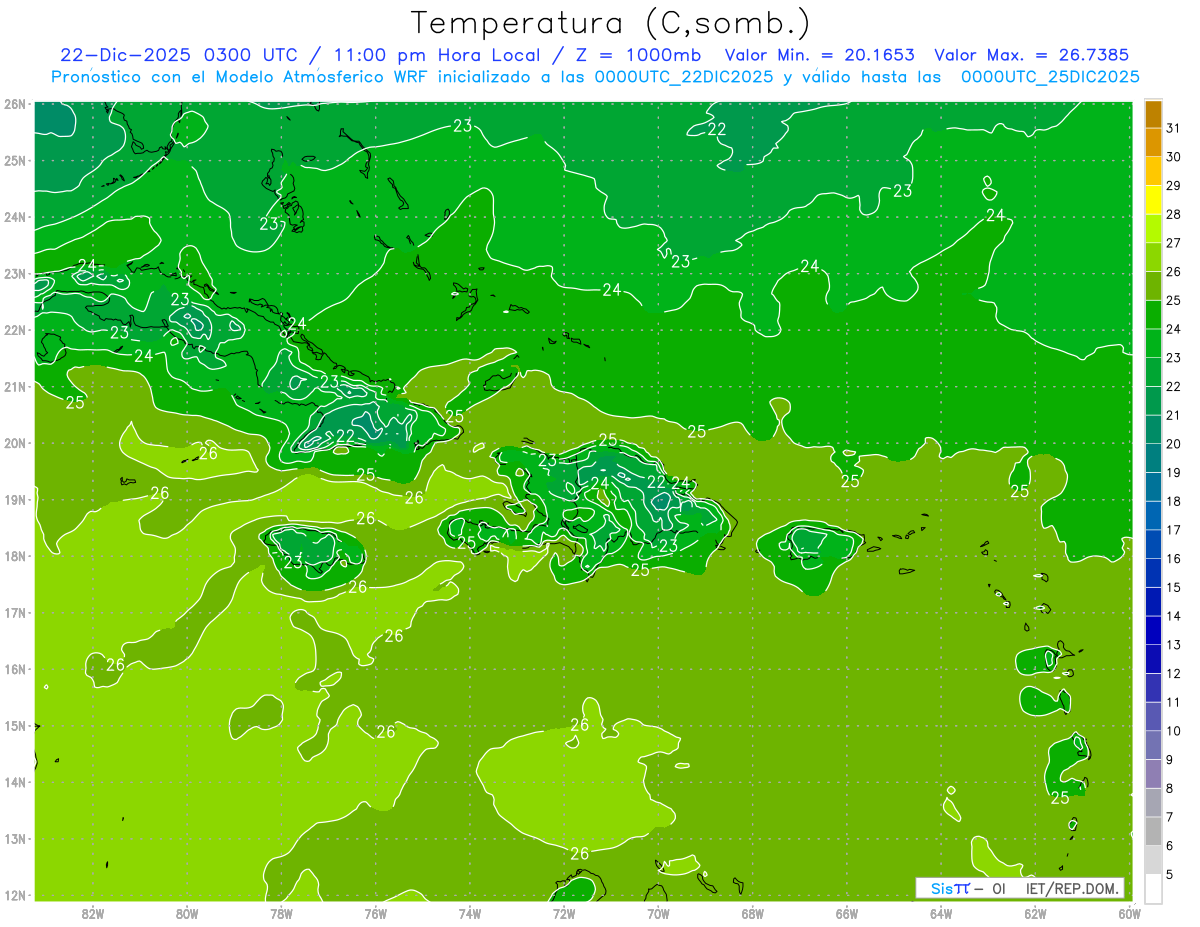Click the colorbar label '5'
This screenshot has width=1200, height=927.
click(1170, 874)
